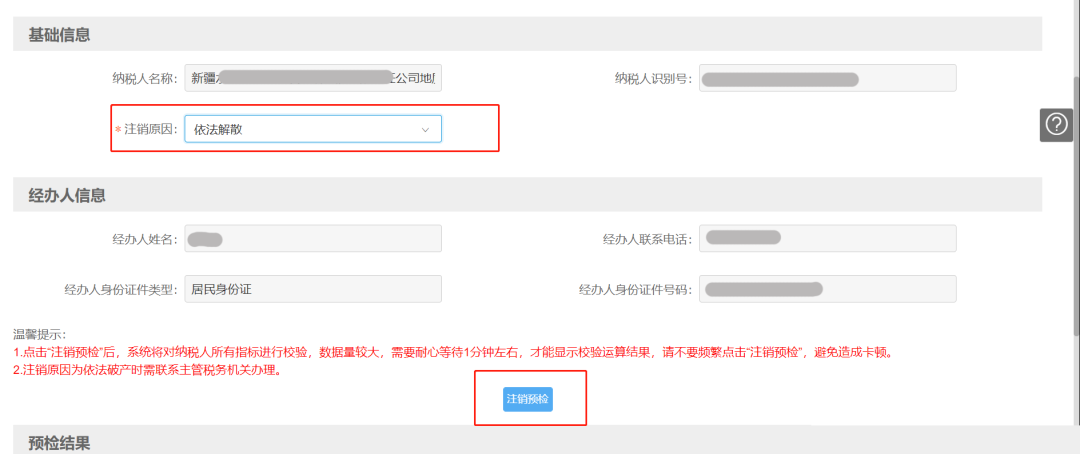Click the question mark help icon
The image size is (1080, 454).
pyautogui.click(x=1056, y=124)
